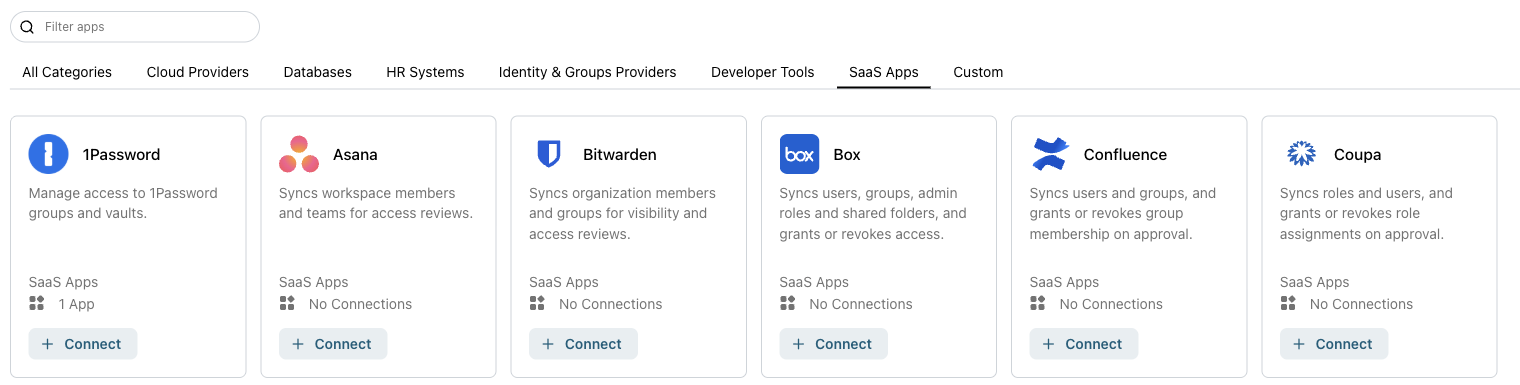Connect the Confluence app

pos(1084,344)
